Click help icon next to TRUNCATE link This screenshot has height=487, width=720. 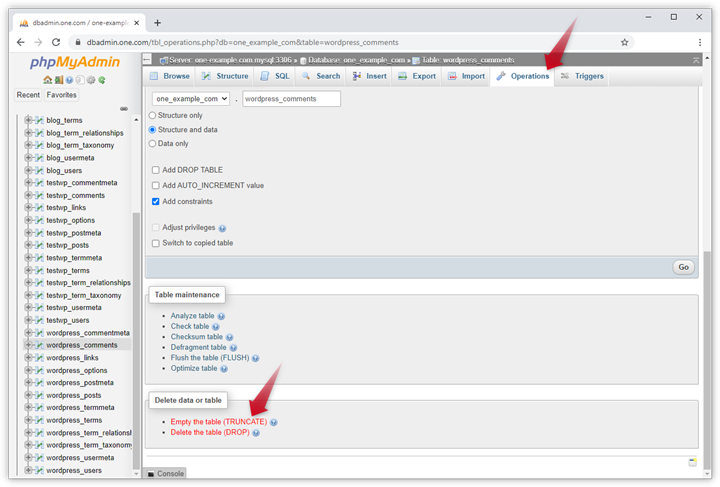tap(273, 422)
